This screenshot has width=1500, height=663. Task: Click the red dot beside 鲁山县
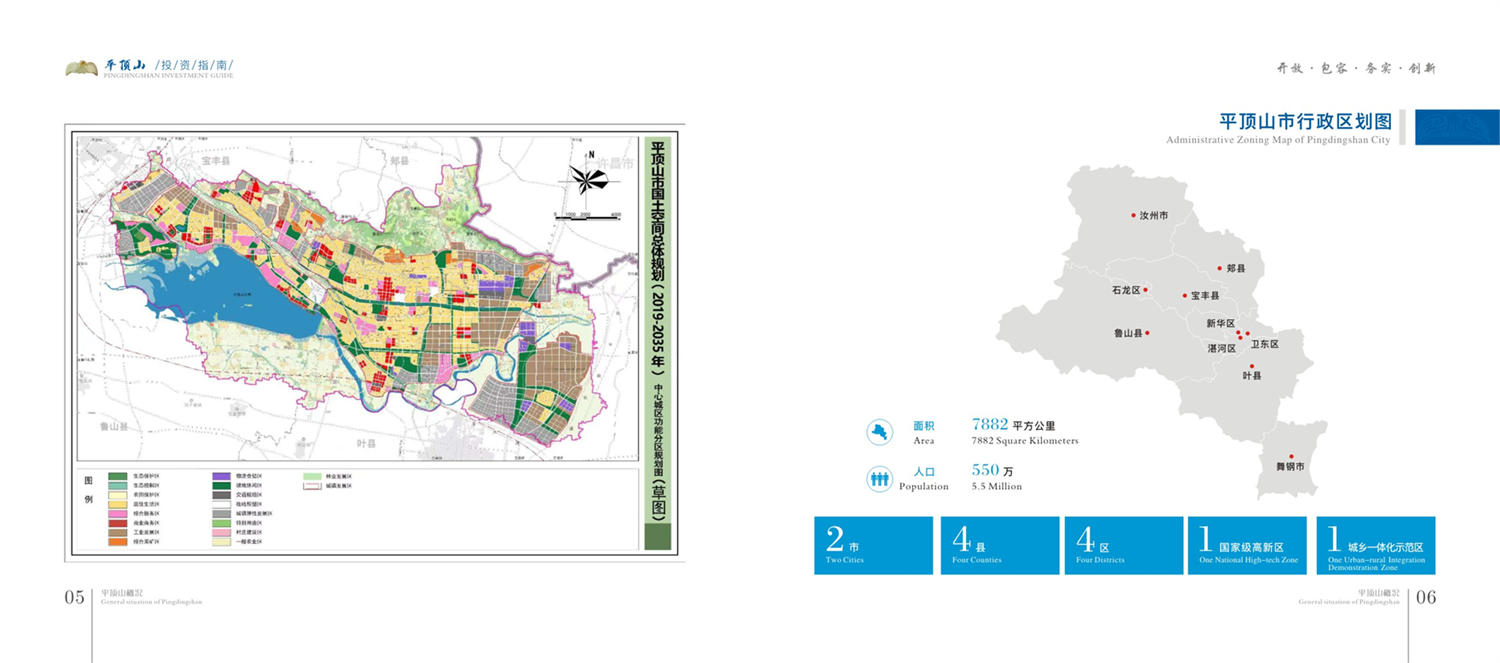(1148, 333)
